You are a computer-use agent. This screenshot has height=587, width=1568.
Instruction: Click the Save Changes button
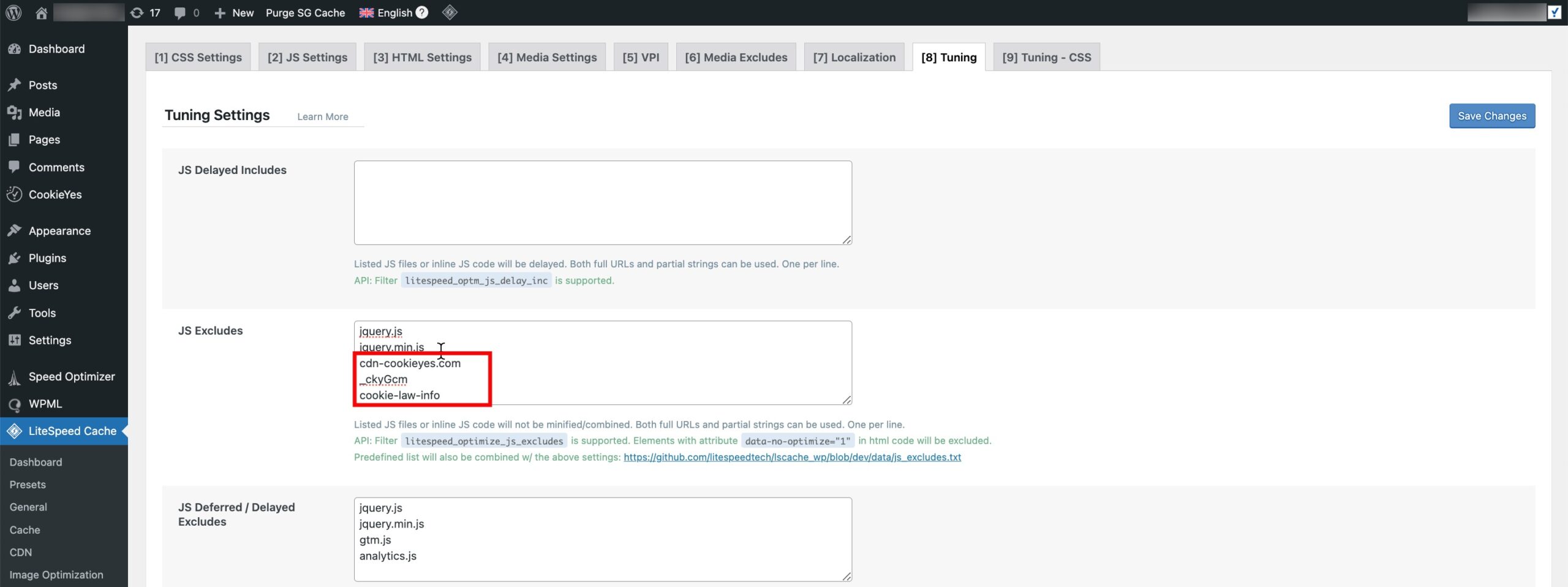1492,116
